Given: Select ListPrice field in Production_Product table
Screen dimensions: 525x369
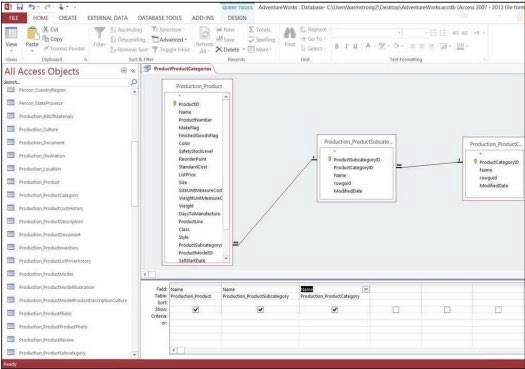Looking at the screenshot, I should tap(187, 175).
